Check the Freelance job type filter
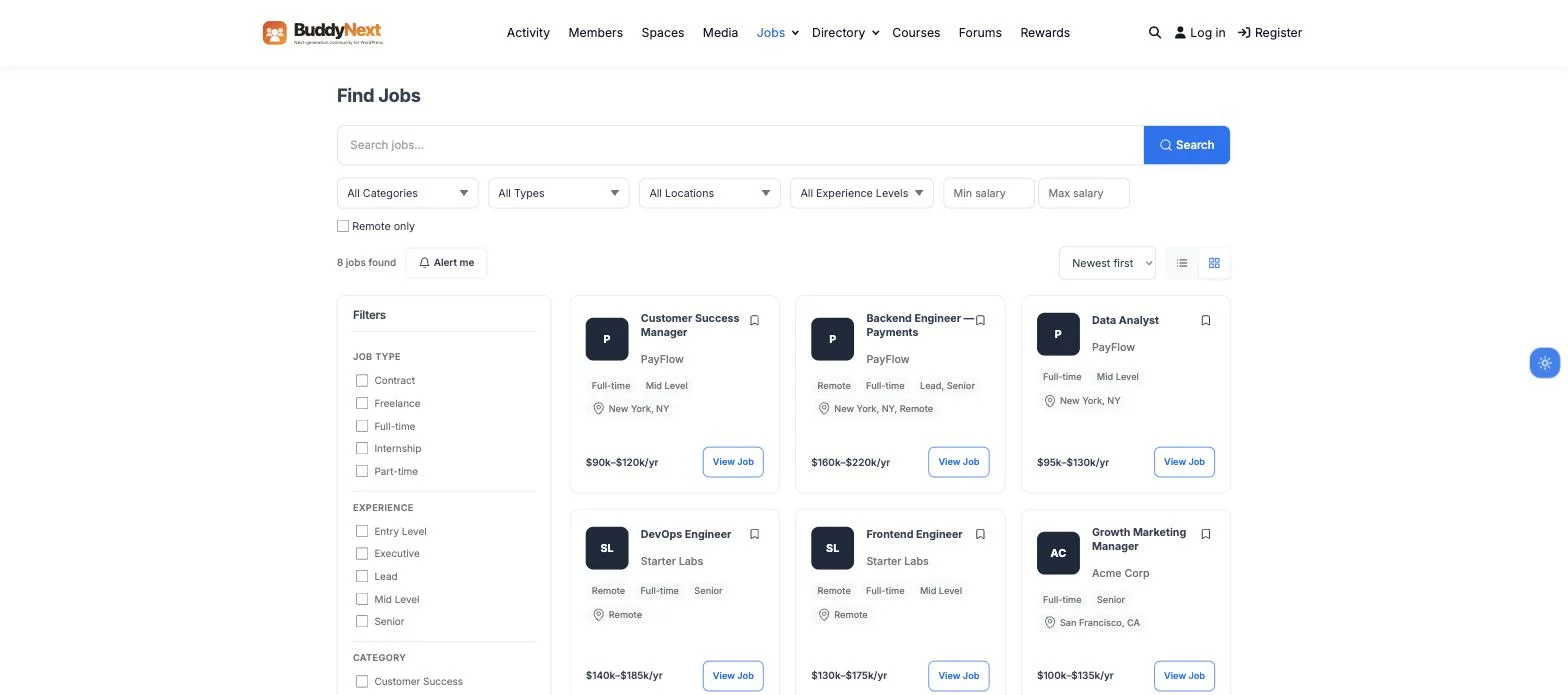Screen dimensions: 1568x695 362,403
